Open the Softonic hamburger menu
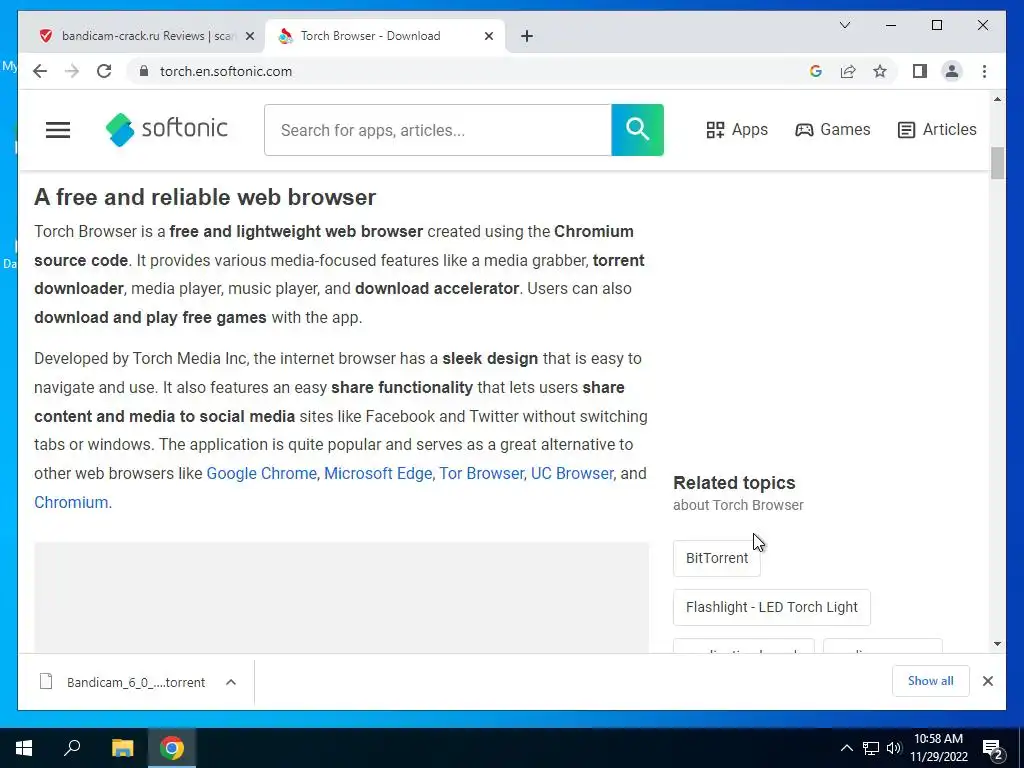Image resolution: width=1024 pixels, height=768 pixels. (57, 130)
